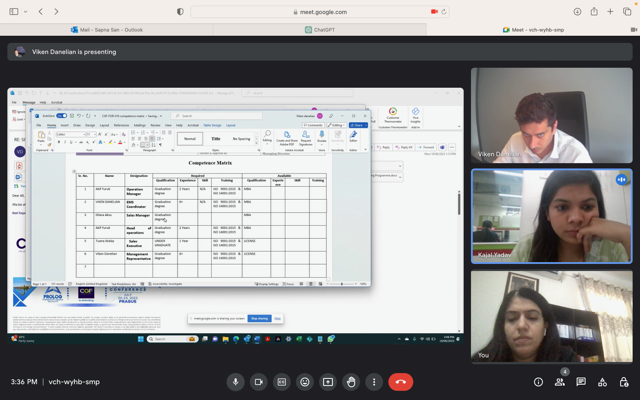640x400 pixels.
Task: Open Meet more options menu
Action: (374, 382)
